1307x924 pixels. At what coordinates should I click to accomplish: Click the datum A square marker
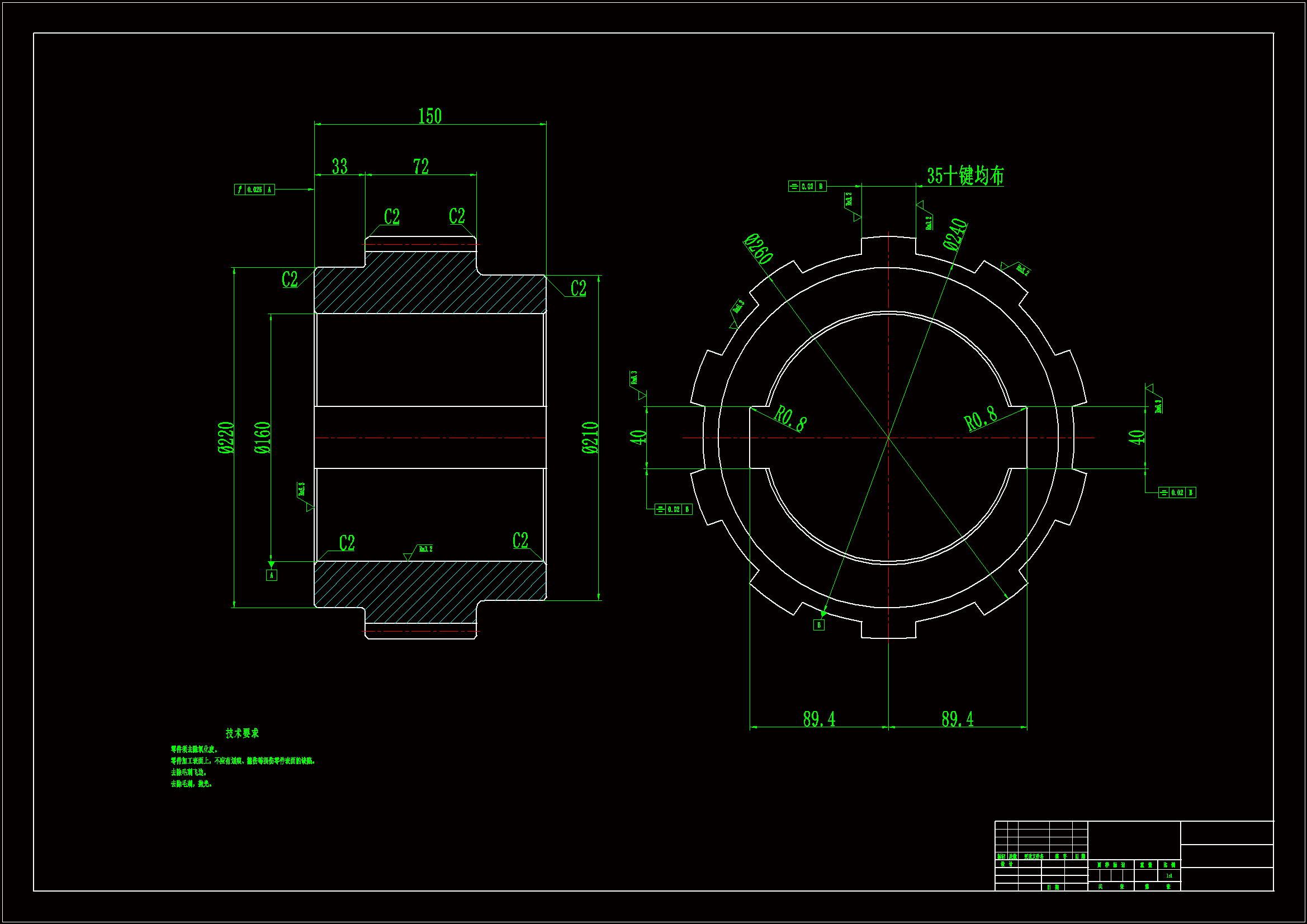click(272, 575)
